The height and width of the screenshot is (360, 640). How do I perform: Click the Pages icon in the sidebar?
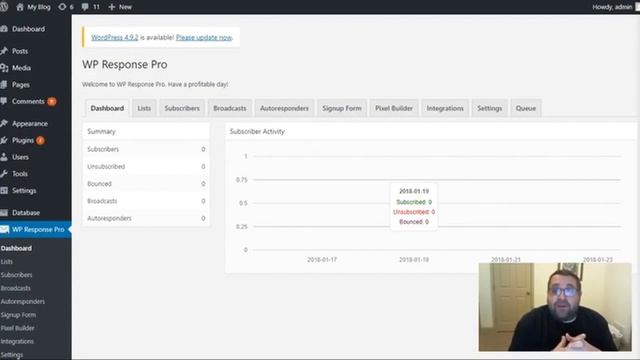4,84
